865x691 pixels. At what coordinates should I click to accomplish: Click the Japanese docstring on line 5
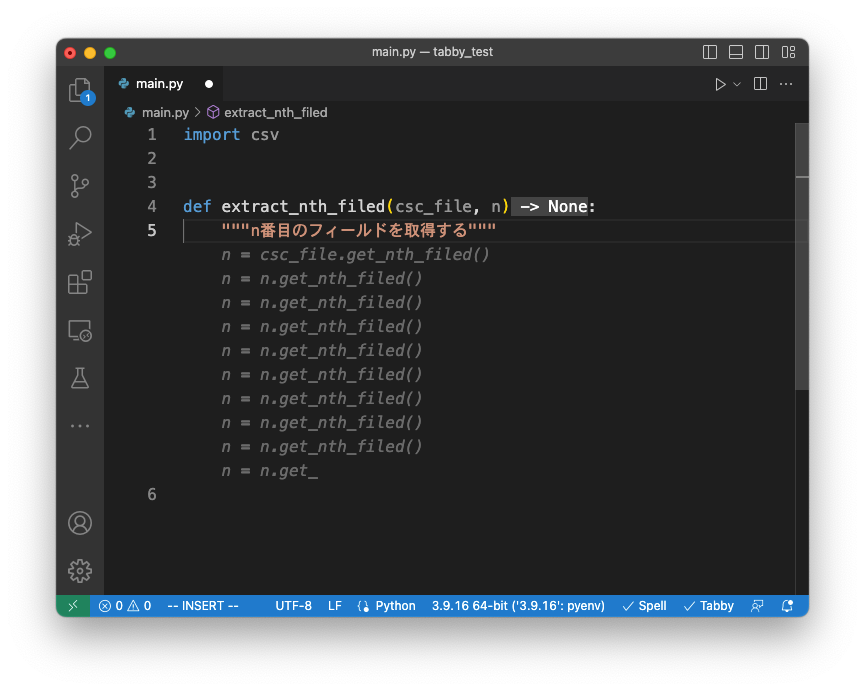(x=359, y=230)
